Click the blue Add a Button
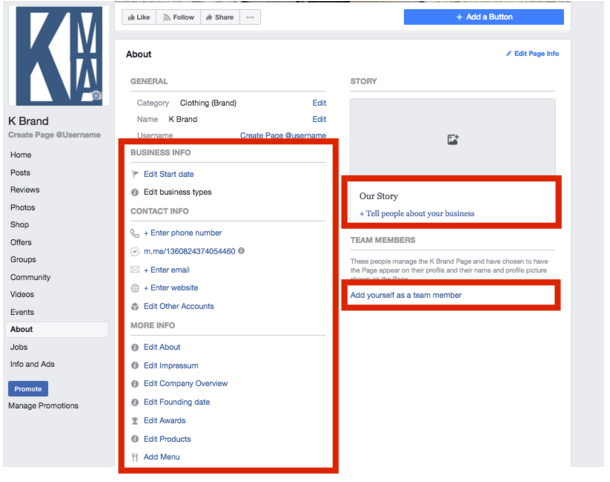The image size is (610, 482). (x=483, y=17)
